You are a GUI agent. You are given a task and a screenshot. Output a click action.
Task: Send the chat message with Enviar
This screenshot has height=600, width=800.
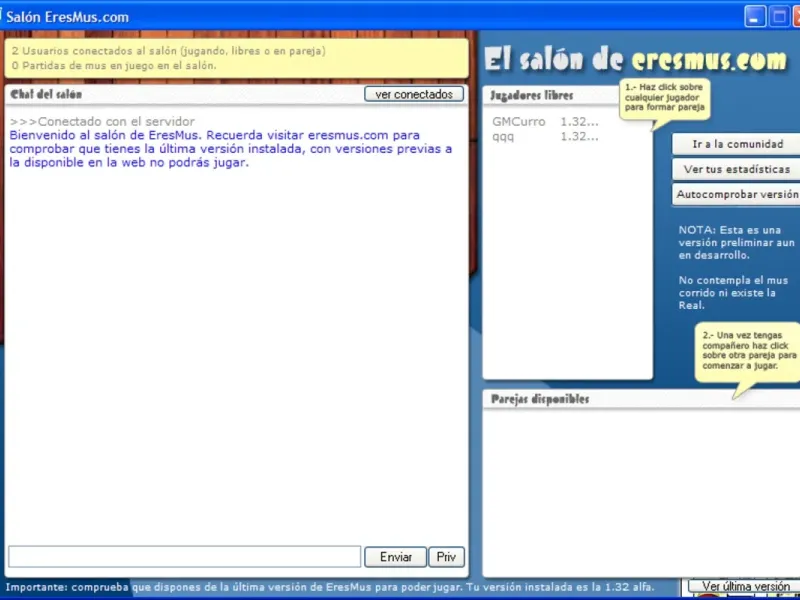(x=395, y=557)
